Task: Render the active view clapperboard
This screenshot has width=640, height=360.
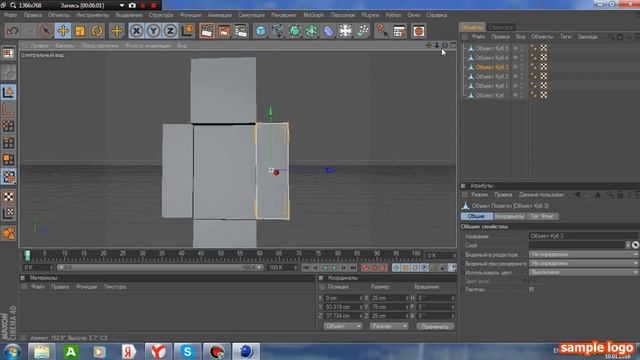Action: 207,31
